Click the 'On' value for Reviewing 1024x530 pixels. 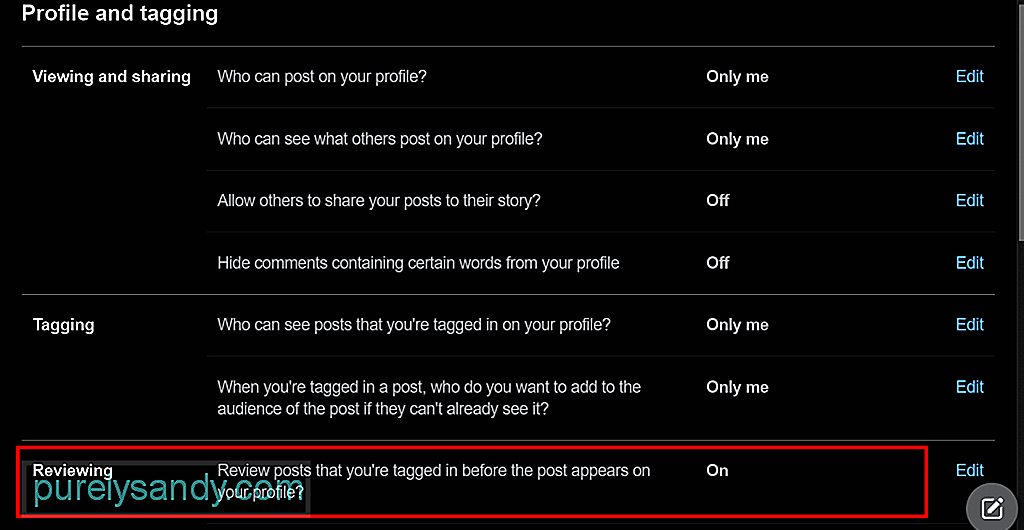717,471
